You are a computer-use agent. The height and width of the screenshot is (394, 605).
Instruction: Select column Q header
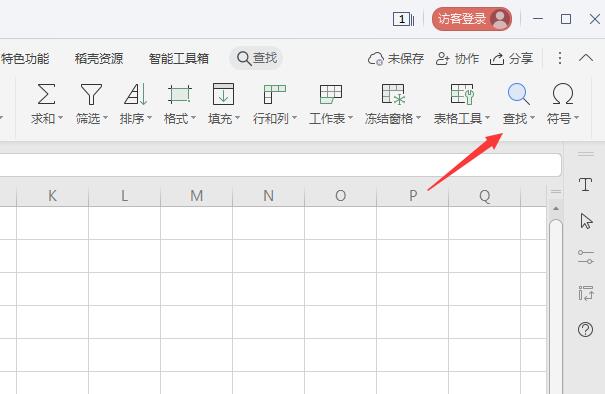click(x=485, y=196)
